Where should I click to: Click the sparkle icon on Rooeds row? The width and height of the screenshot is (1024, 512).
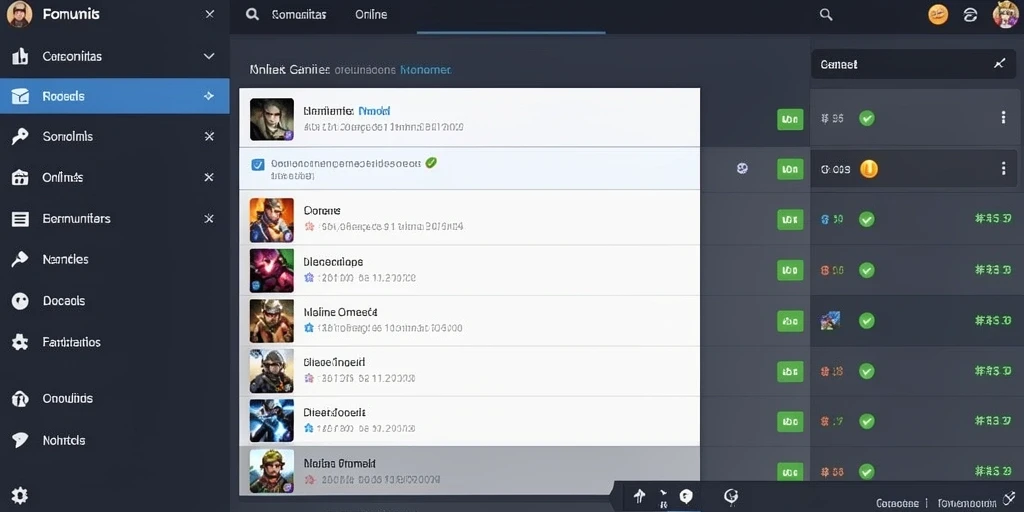coord(209,96)
